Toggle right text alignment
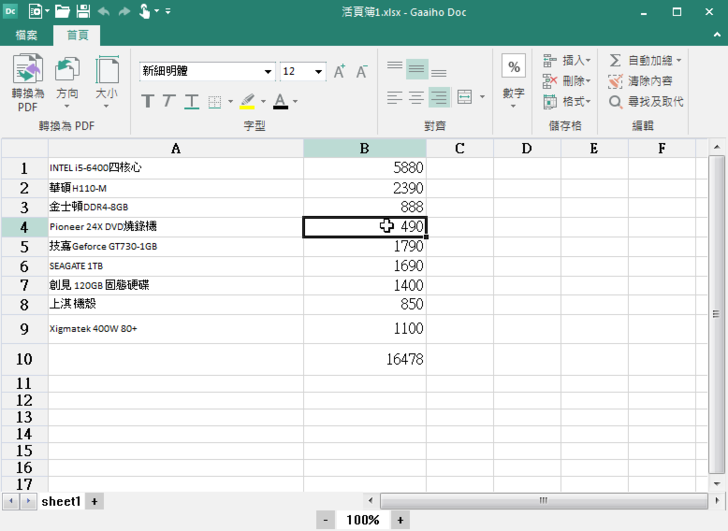This screenshot has height=531, width=728. click(x=439, y=97)
